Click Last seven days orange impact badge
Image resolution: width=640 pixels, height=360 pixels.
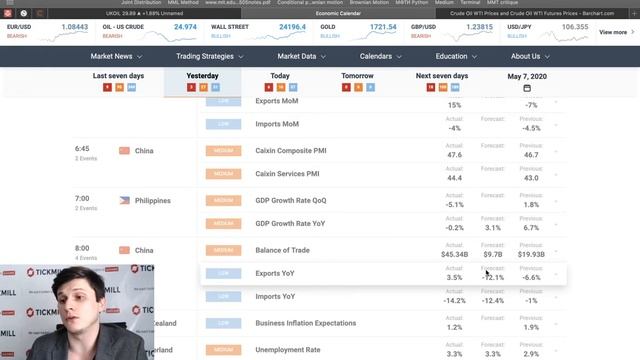[x=120, y=87]
